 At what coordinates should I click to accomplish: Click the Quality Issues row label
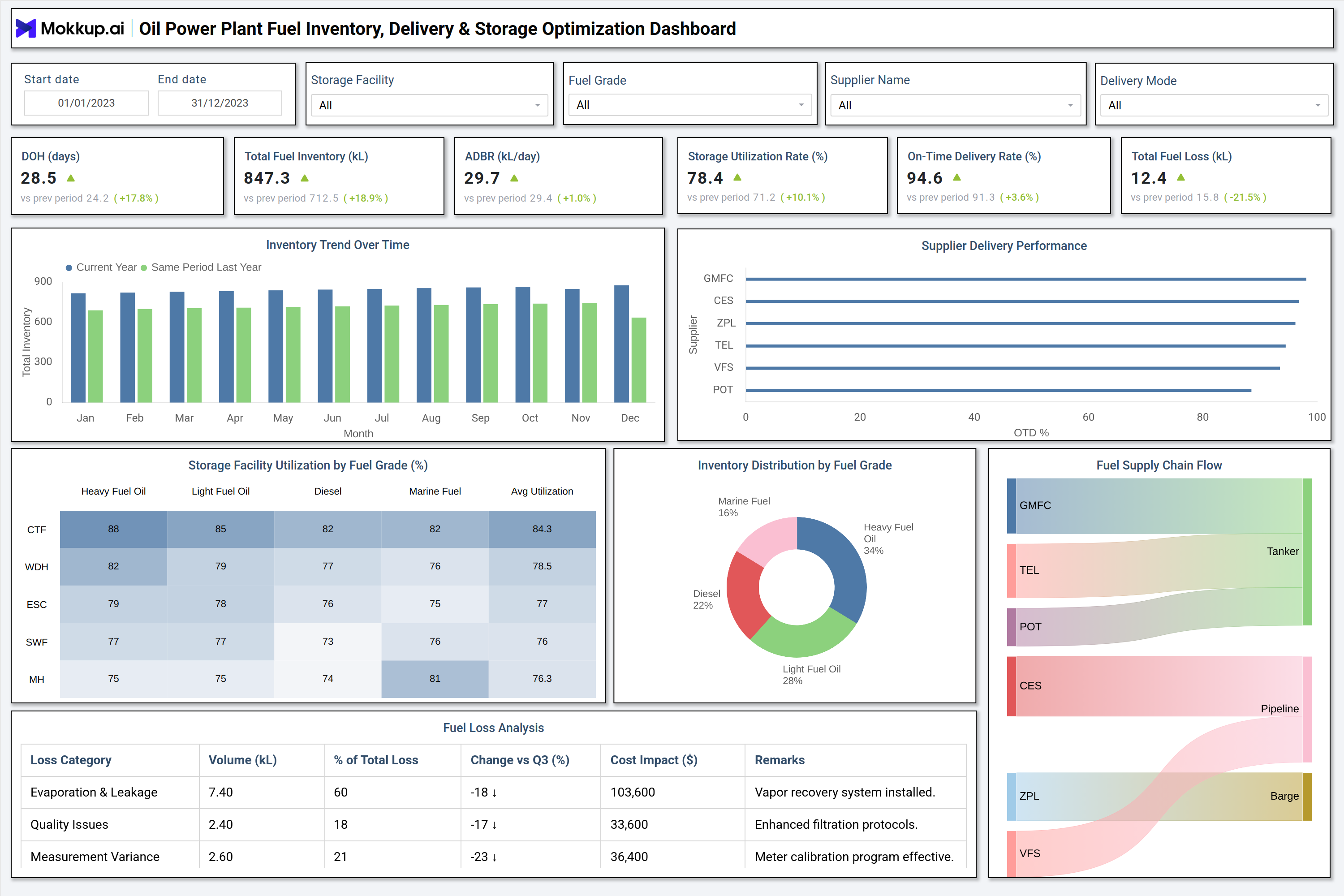[x=69, y=825]
